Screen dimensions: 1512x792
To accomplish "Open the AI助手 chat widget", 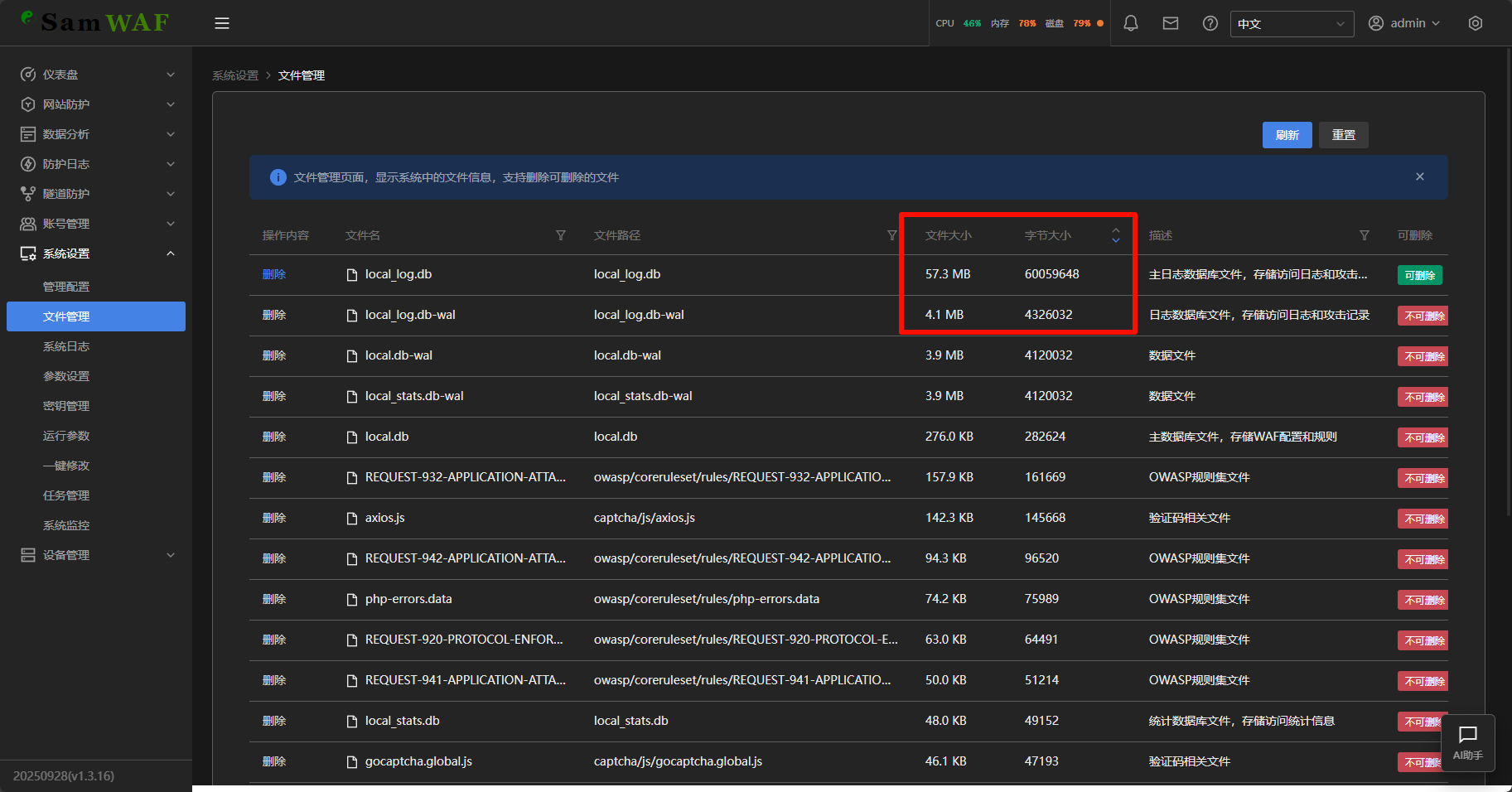I will pos(1467,742).
